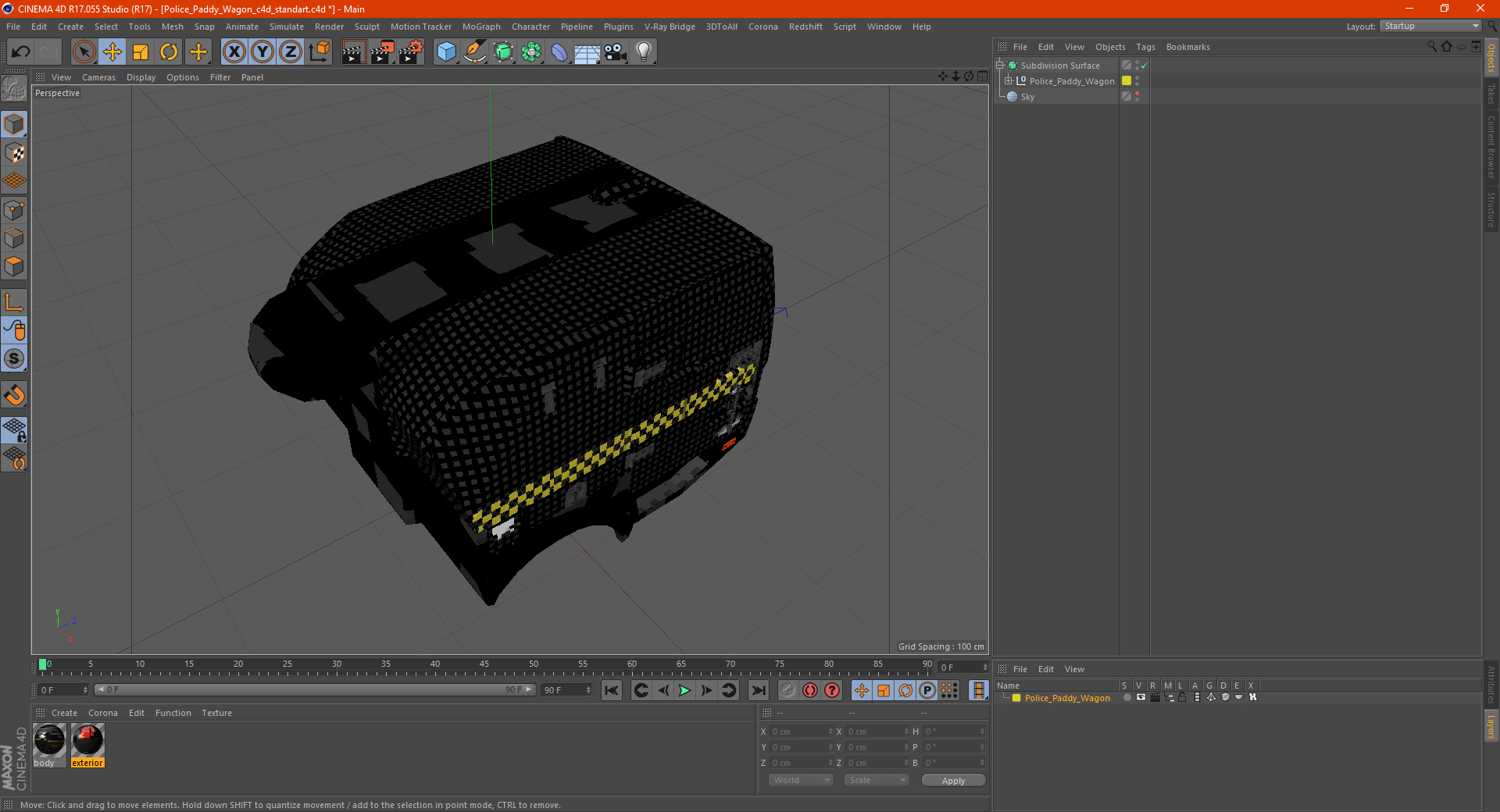Add a Camera object
Viewport: 1500px width, 812px height.
pos(616,52)
